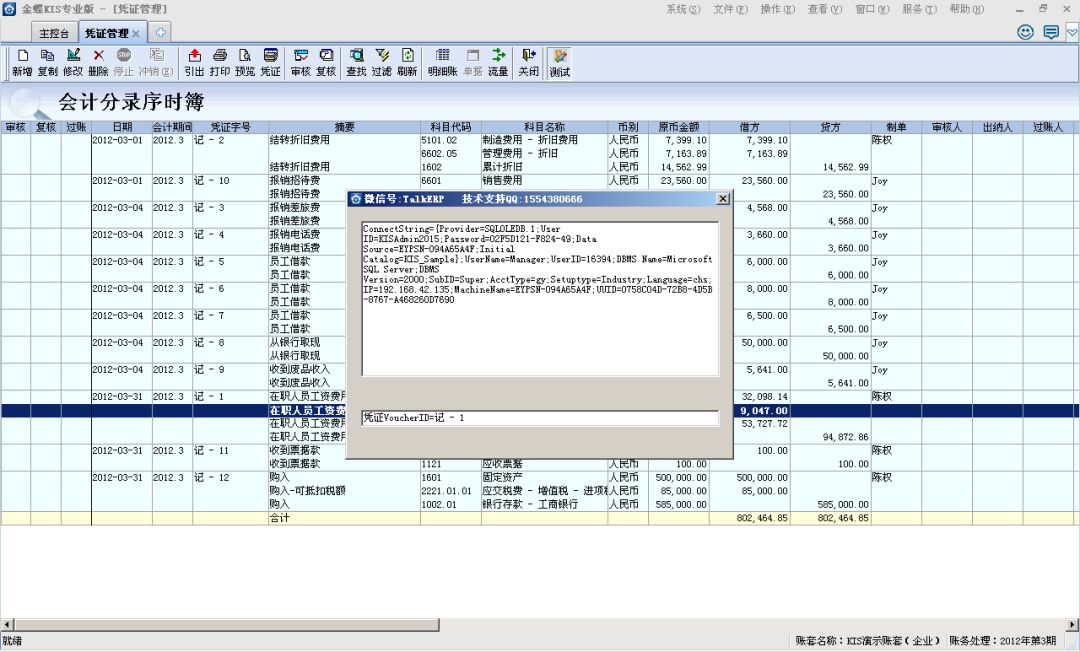Click the 贷方 column header
1080x652 pixels.
[x=831, y=127]
